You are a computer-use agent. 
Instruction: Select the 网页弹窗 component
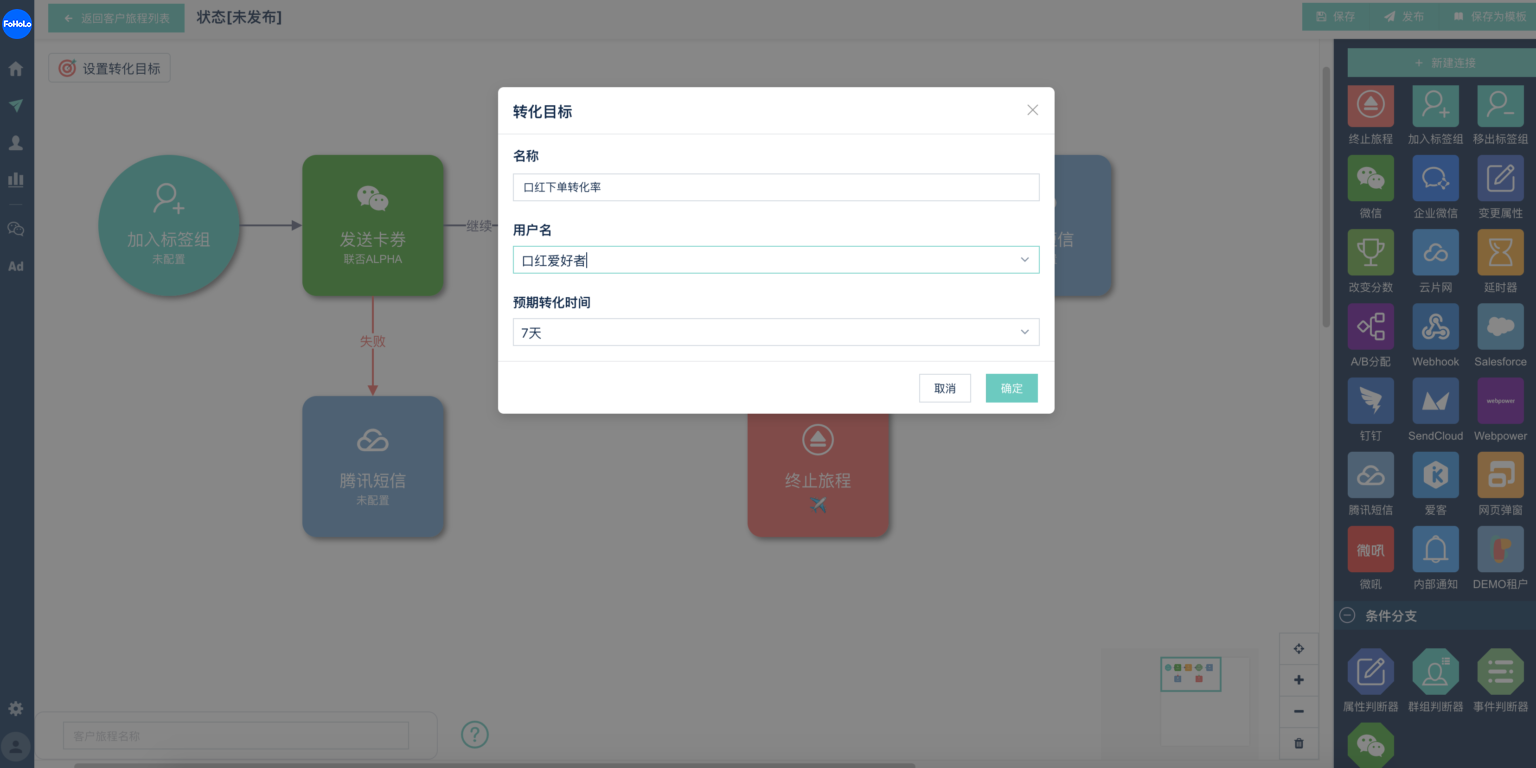click(1500, 475)
